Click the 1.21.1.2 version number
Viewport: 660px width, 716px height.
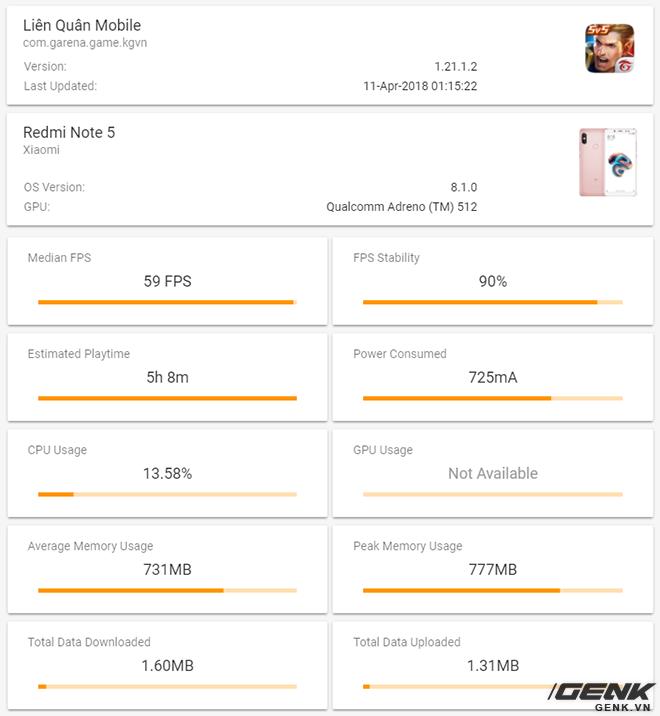point(456,67)
